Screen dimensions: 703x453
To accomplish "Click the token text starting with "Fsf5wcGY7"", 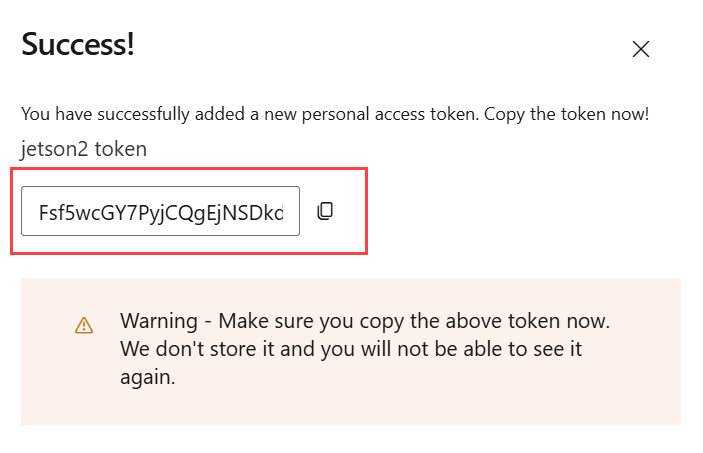I will [160, 212].
